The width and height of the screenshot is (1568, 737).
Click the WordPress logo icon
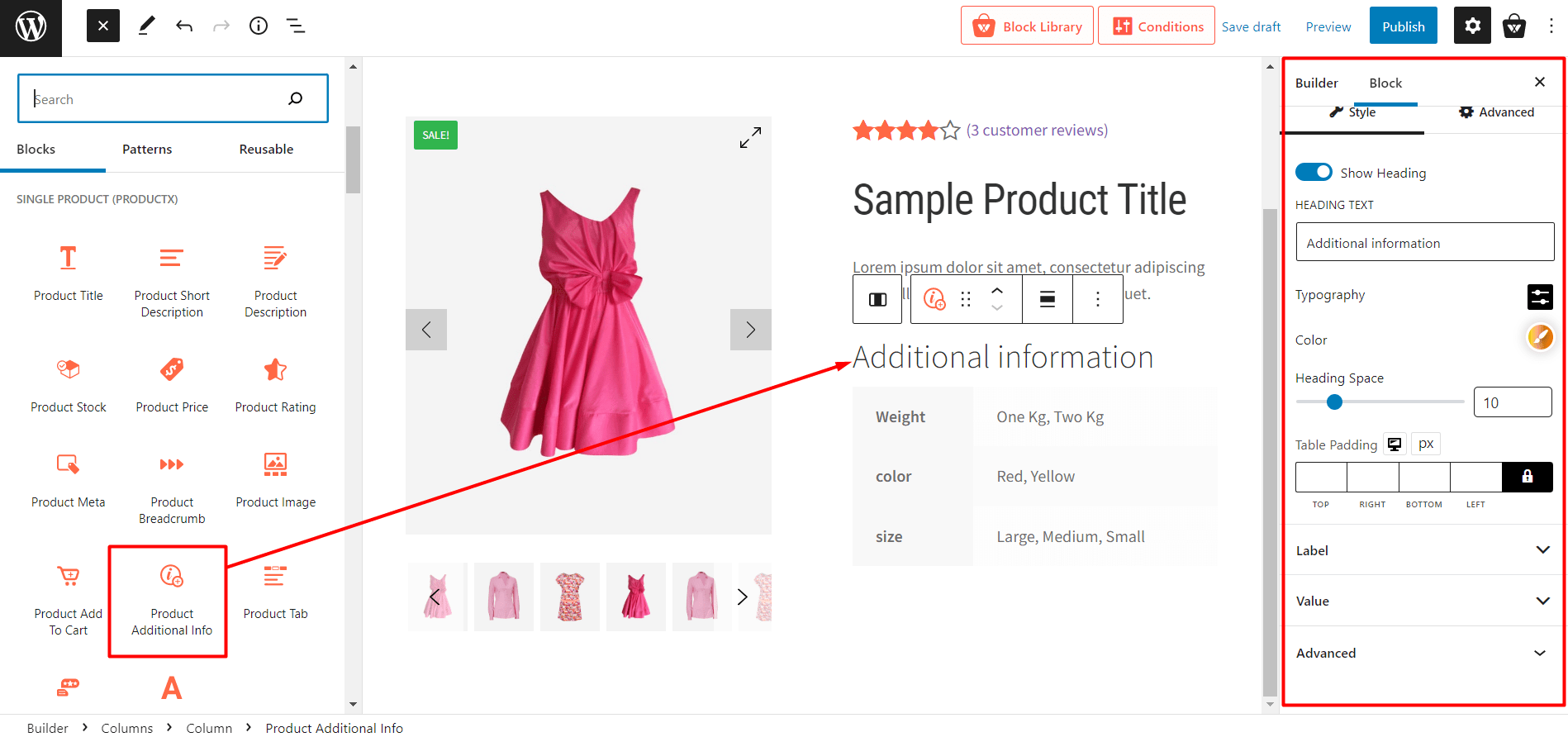(x=31, y=27)
